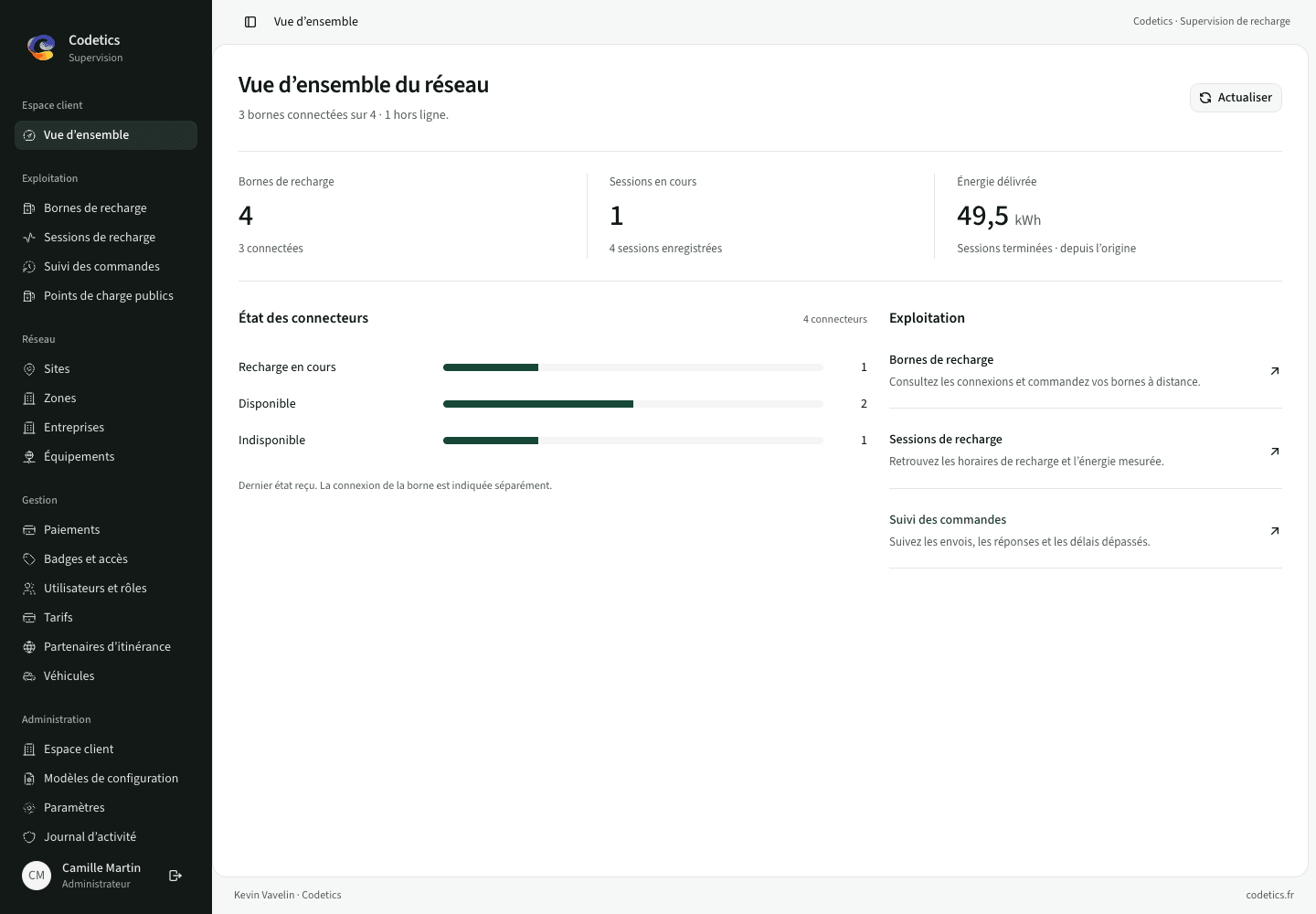Click the CM user avatar
1316x914 pixels.
(x=37, y=876)
